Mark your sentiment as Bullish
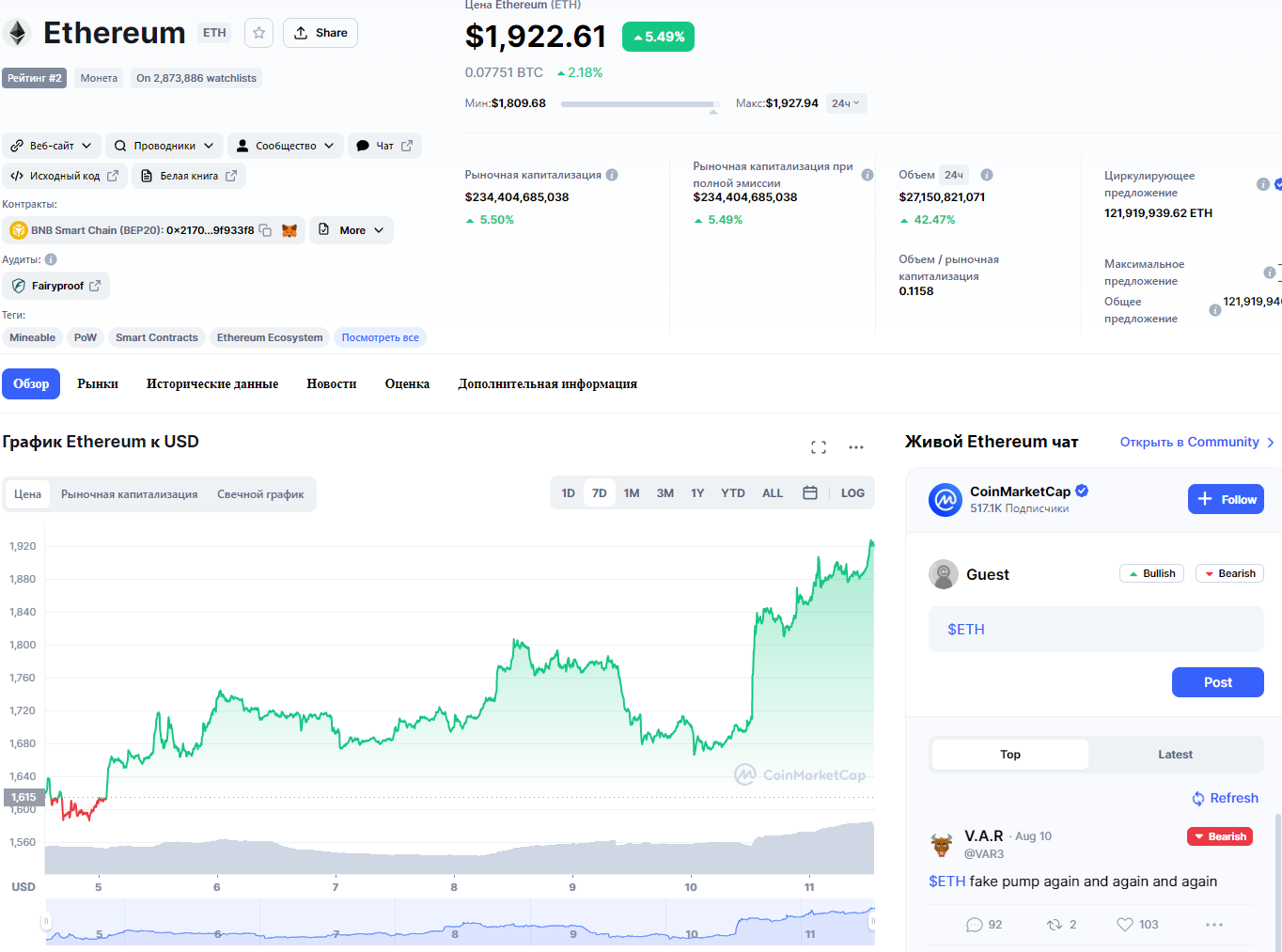 coord(1151,574)
